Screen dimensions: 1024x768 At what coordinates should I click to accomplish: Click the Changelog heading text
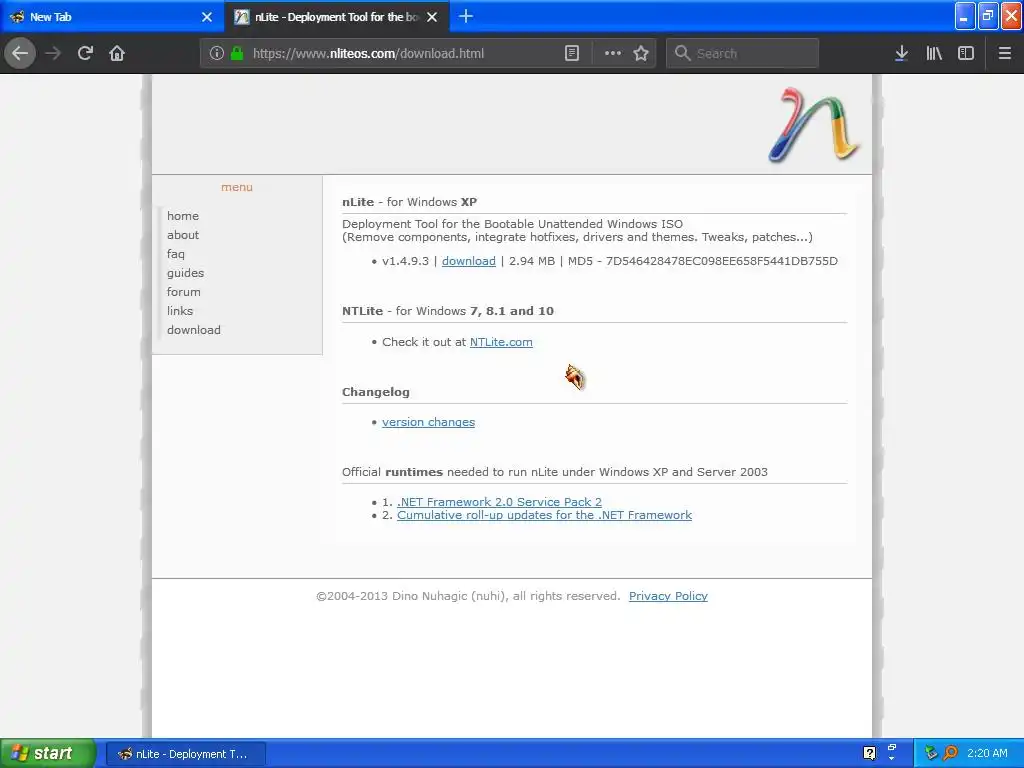pos(376,392)
